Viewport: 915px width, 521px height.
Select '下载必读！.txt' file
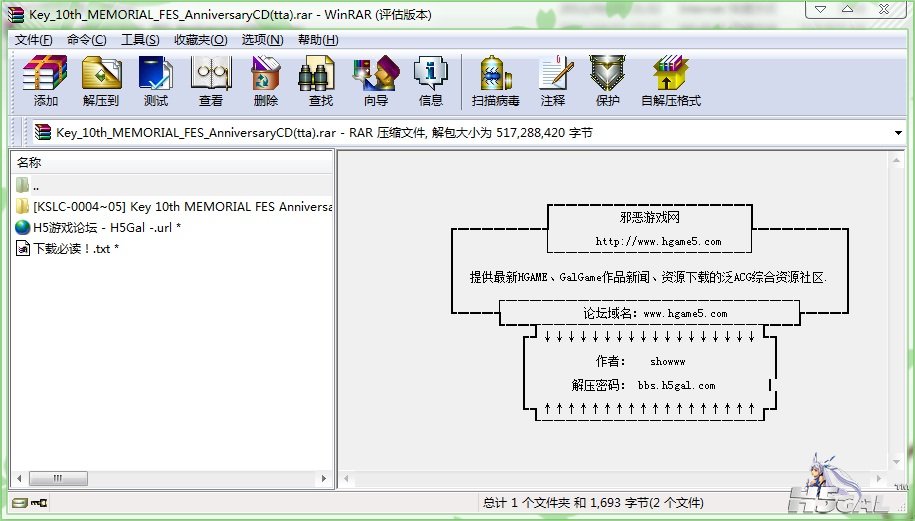point(68,249)
